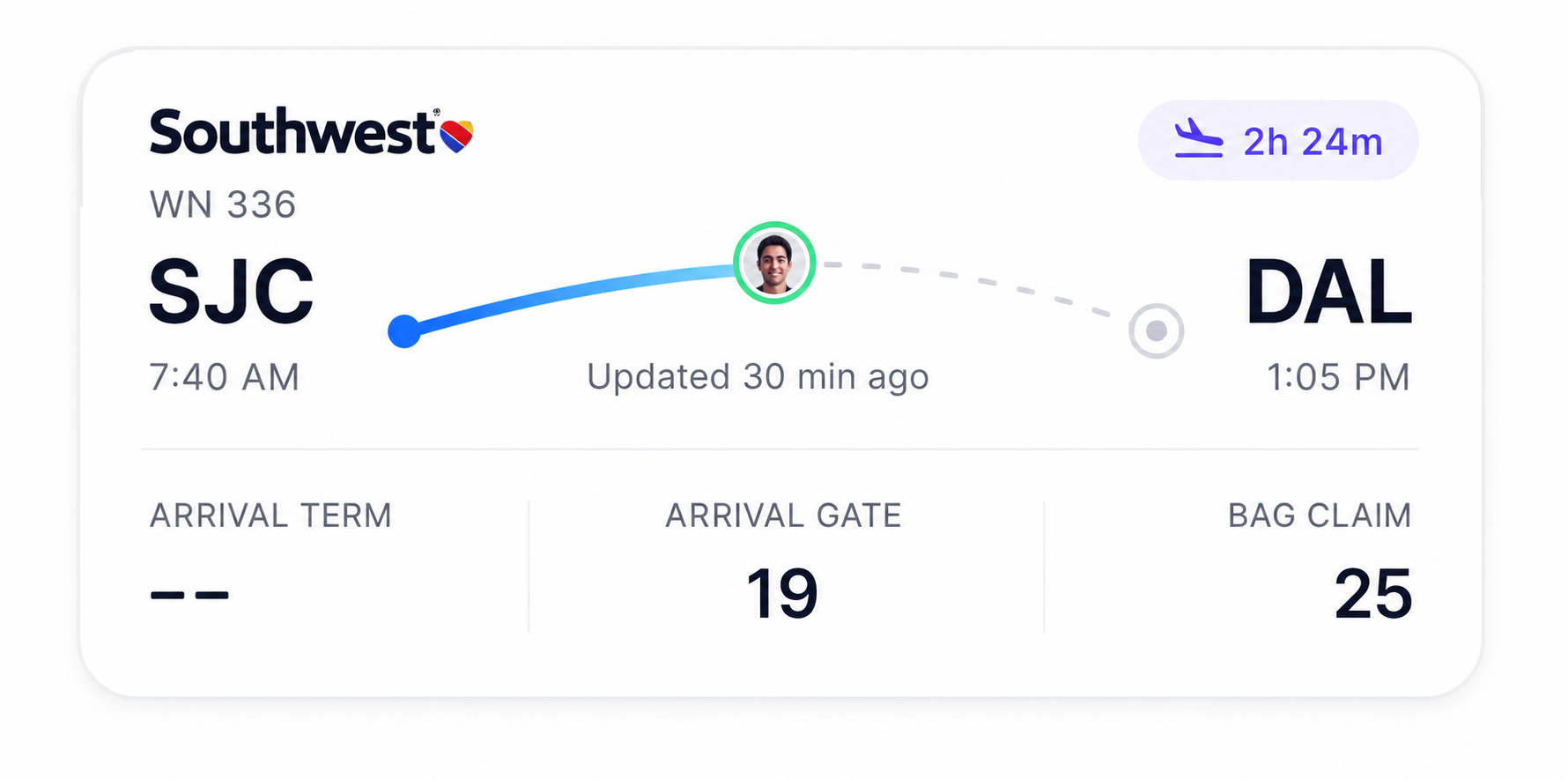Click the BAG CLAIM label
Screen dimensions: 1568x779
tap(1320, 516)
